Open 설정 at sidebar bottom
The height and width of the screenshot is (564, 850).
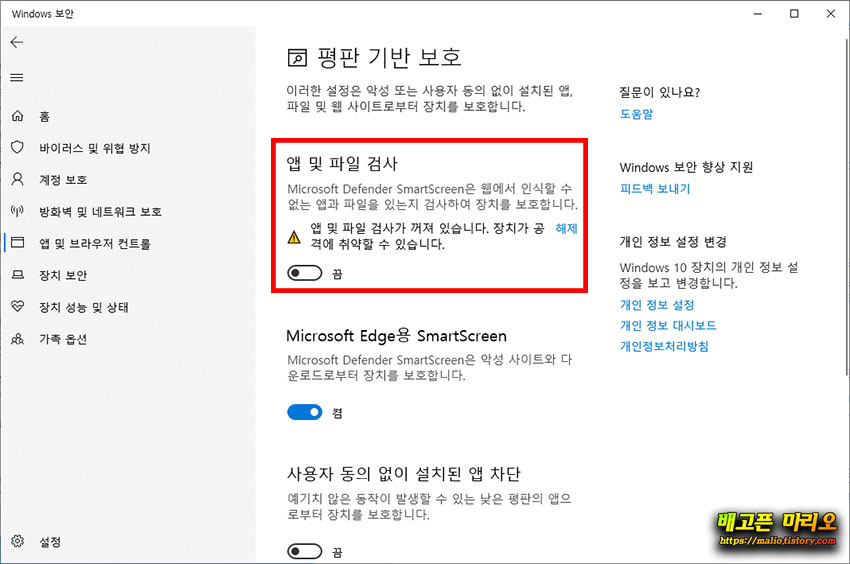pyautogui.click(x=50, y=542)
